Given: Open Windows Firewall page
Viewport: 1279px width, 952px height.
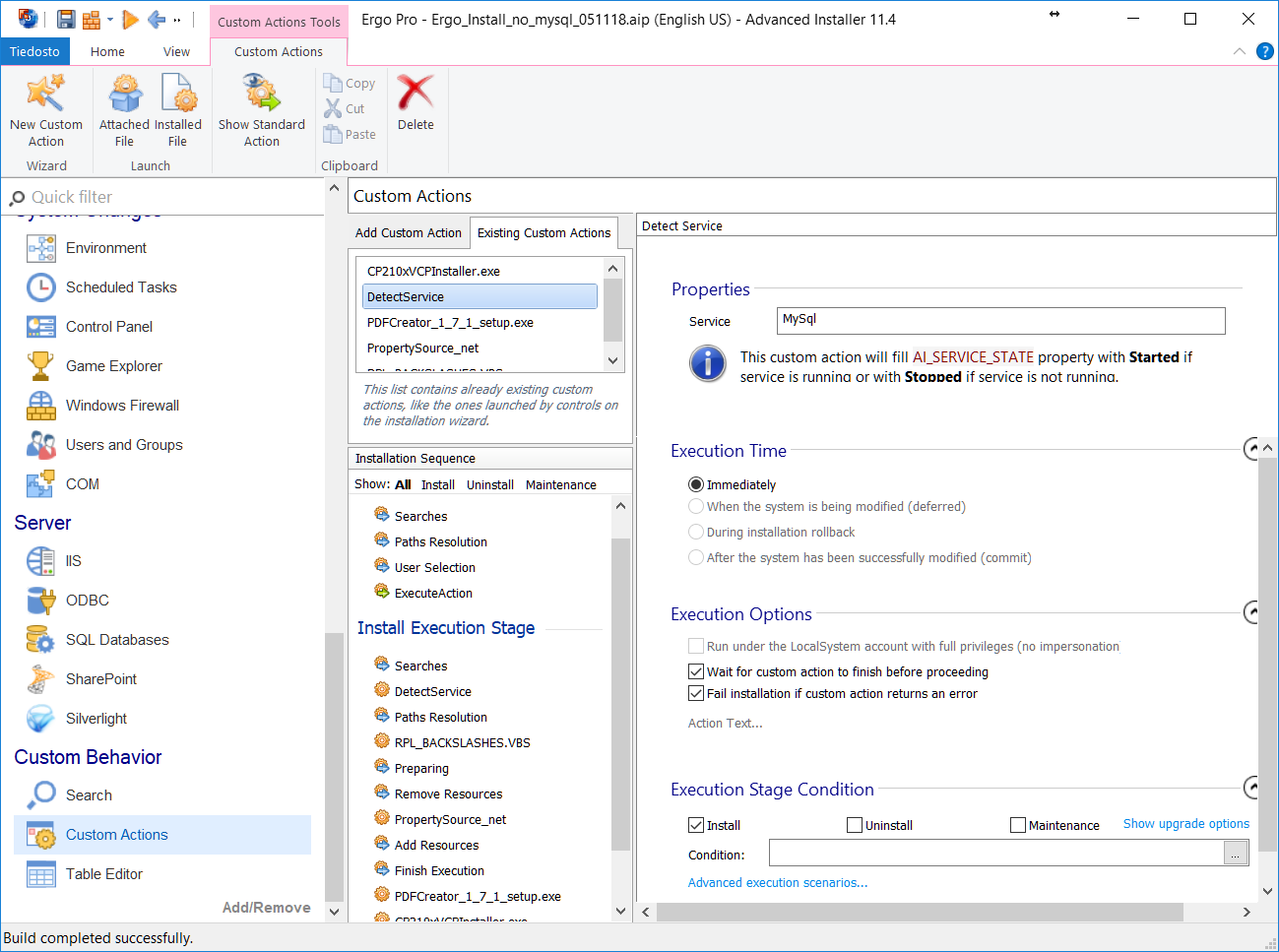Looking at the screenshot, I should (x=122, y=406).
